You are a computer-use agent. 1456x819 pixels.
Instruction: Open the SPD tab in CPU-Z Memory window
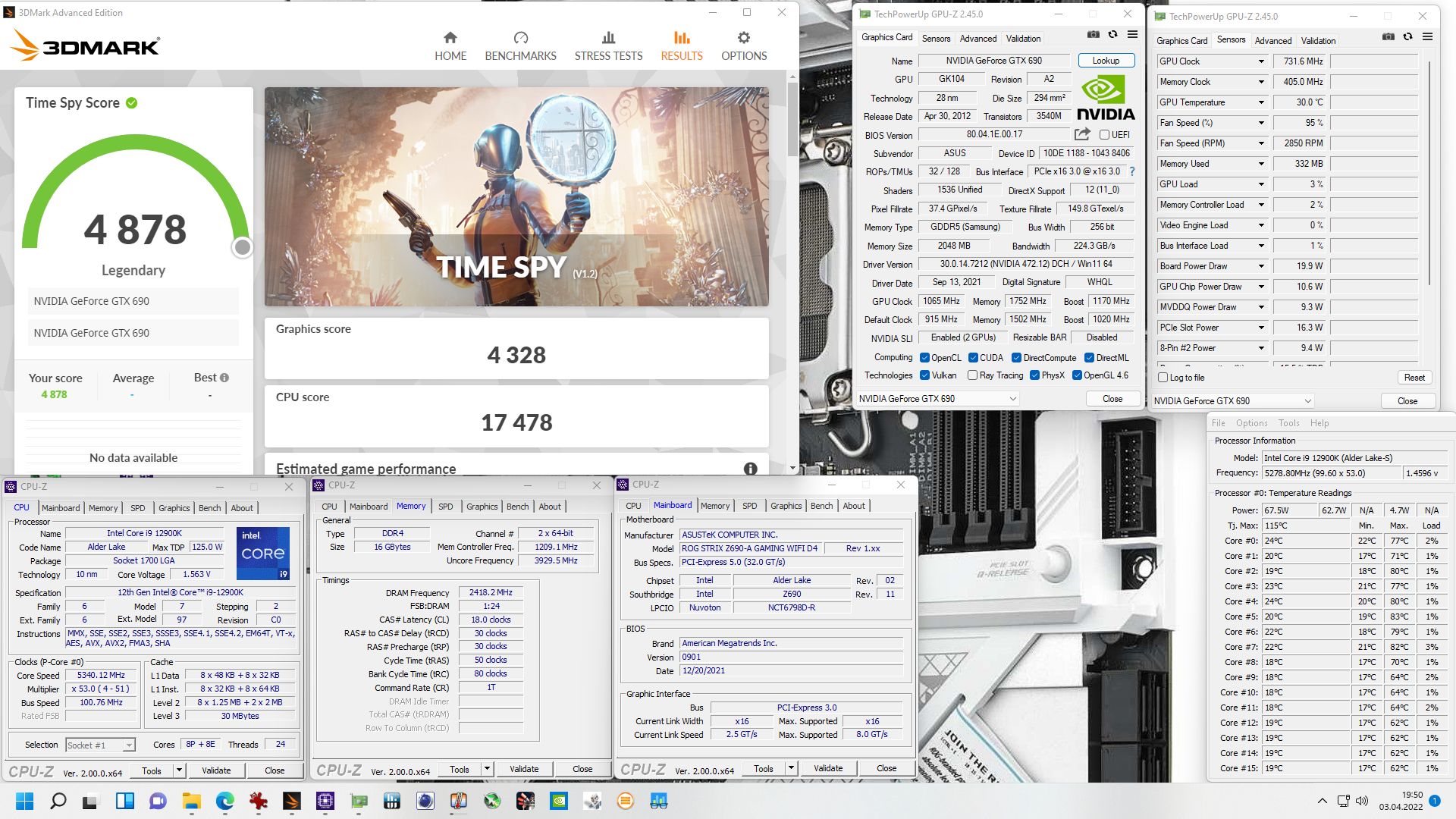click(x=446, y=507)
